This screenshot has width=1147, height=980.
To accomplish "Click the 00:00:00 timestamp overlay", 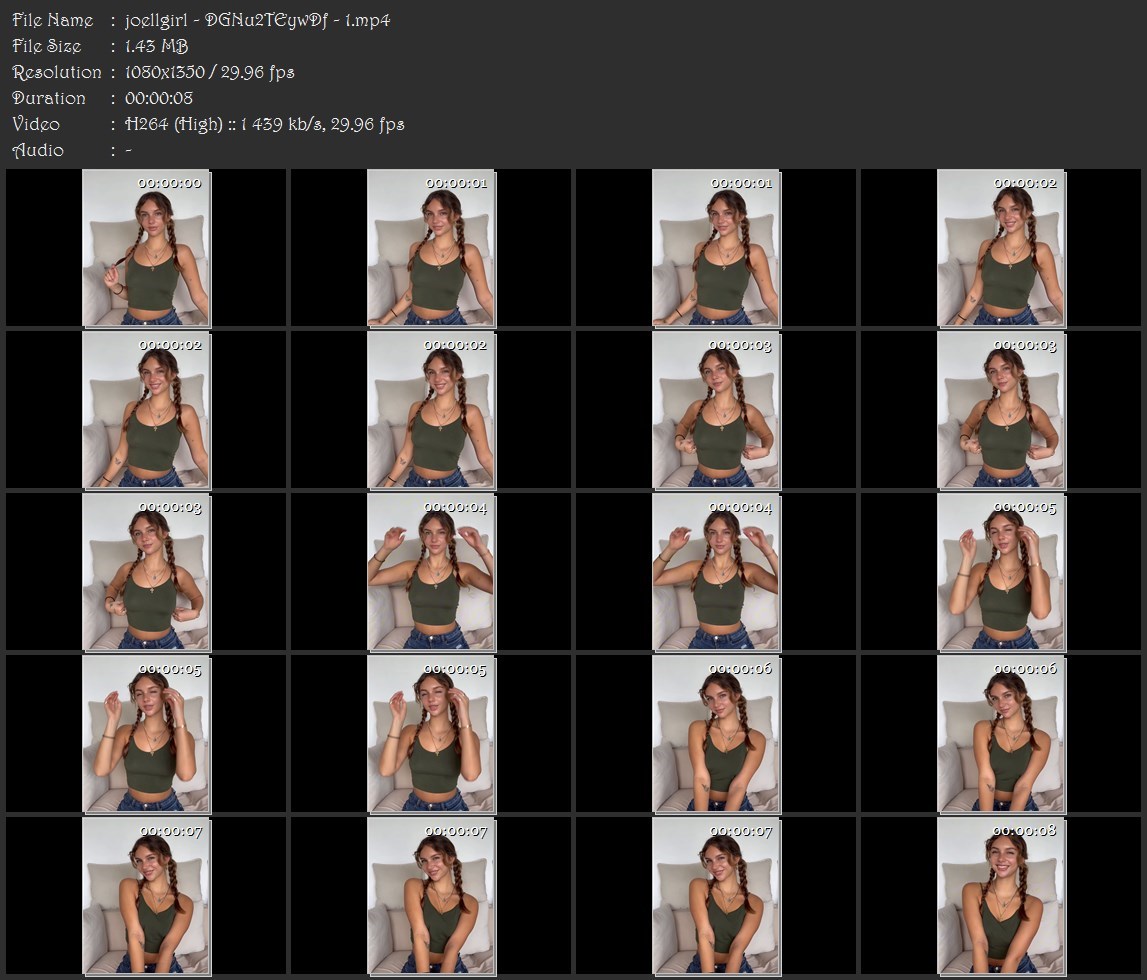I will coord(169,184).
